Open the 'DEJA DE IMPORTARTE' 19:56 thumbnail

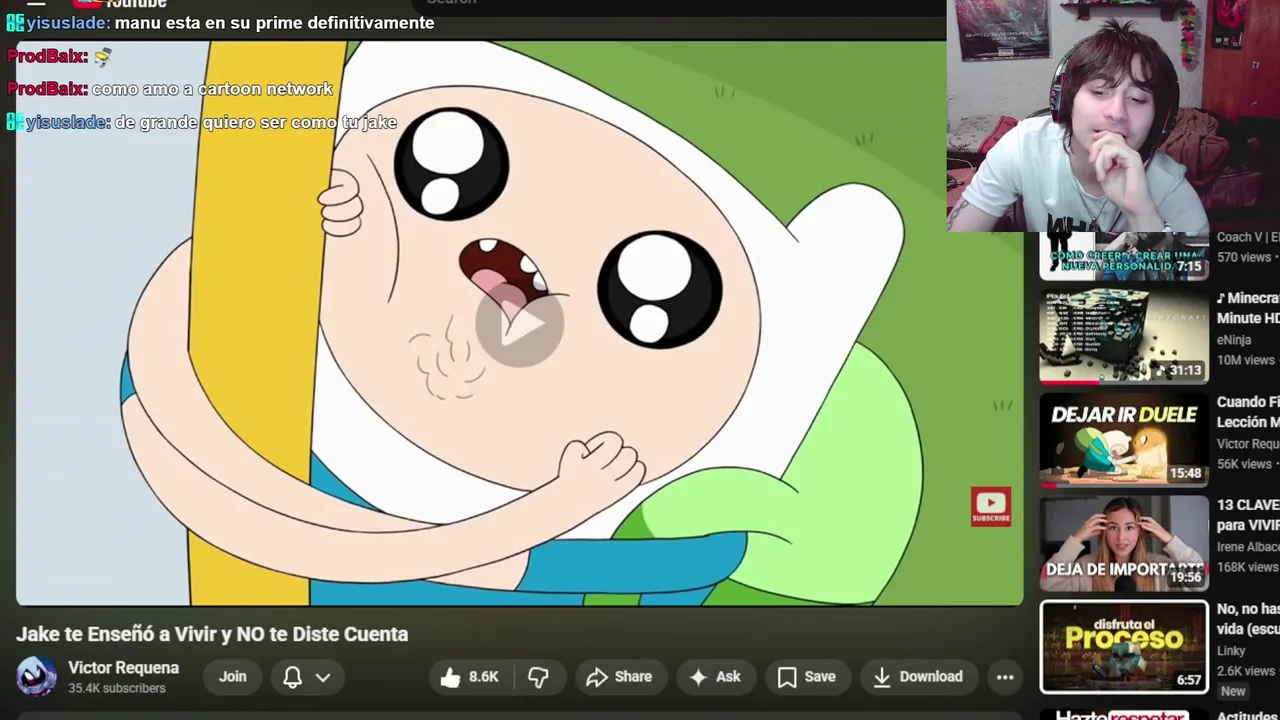[1124, 543]
